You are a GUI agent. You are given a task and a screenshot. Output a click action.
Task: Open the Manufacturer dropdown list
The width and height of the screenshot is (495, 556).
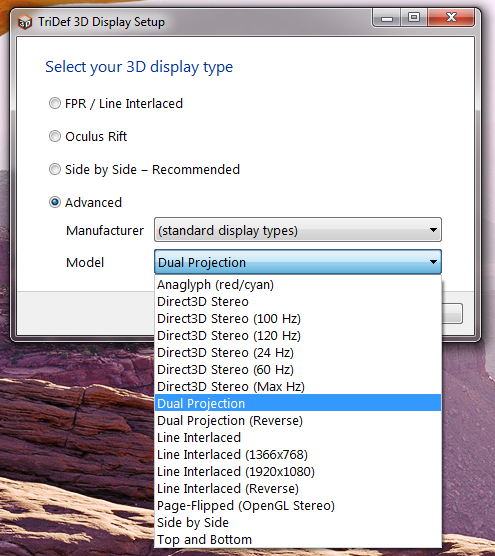tap(298, 230)
